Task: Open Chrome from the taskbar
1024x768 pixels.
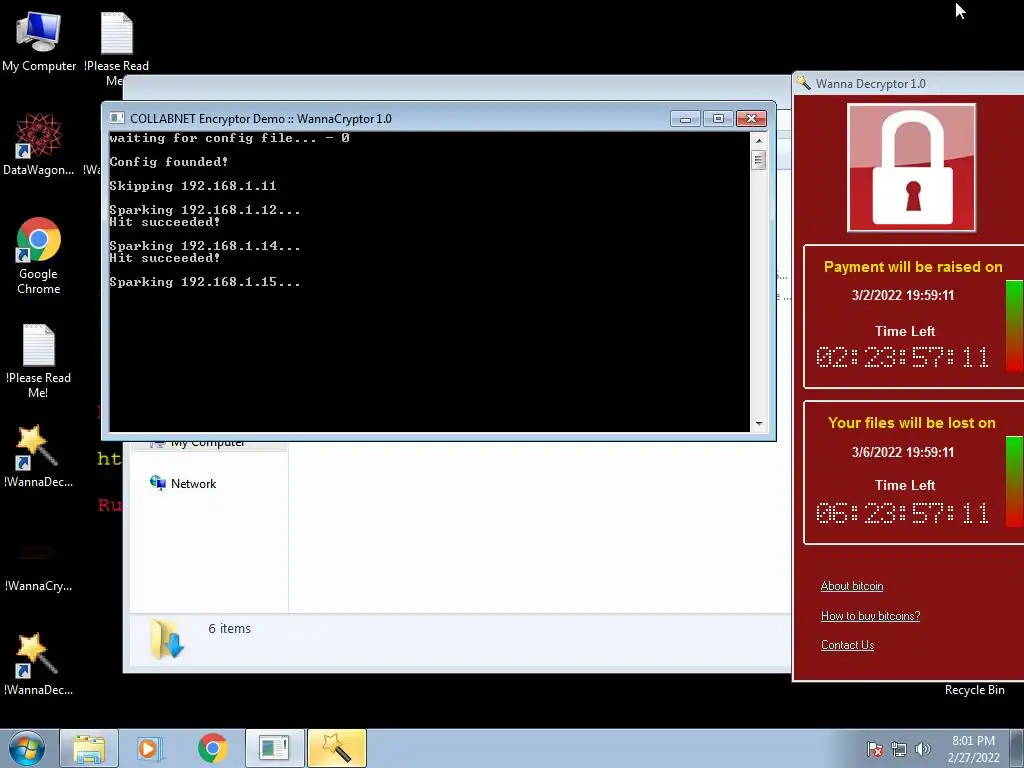Action: [x=212, y=748]
